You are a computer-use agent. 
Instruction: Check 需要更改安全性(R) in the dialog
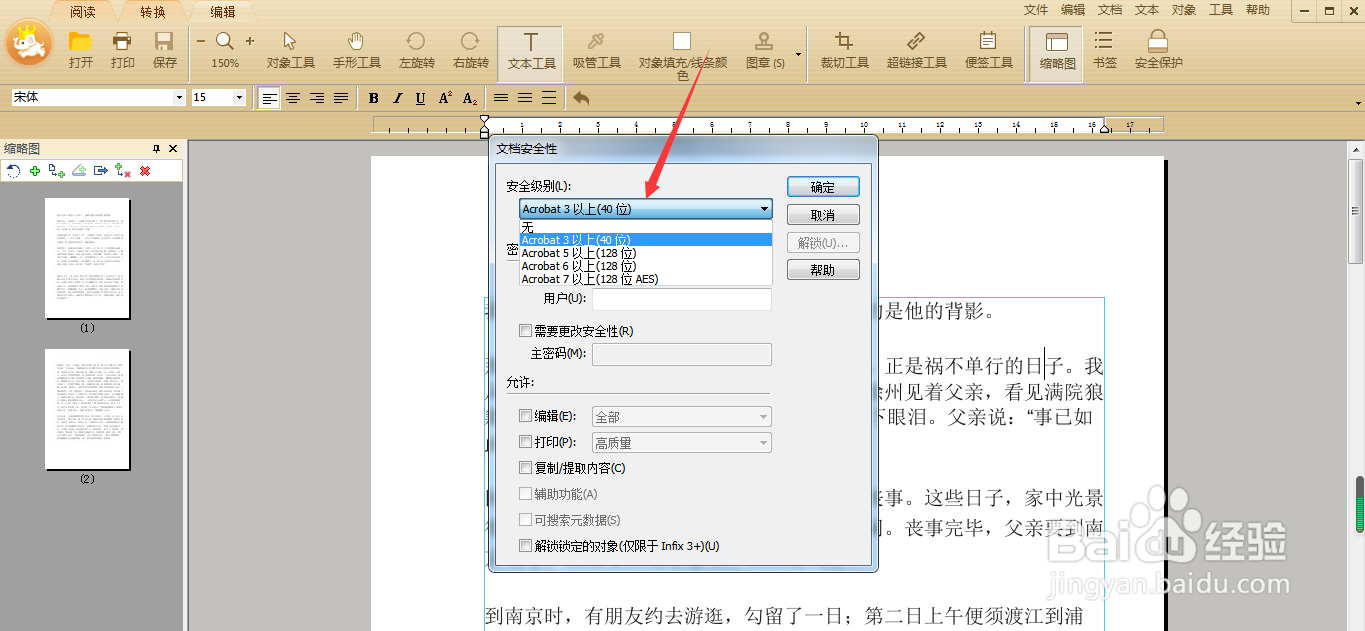pyautogui.click(x=525, y=330)
